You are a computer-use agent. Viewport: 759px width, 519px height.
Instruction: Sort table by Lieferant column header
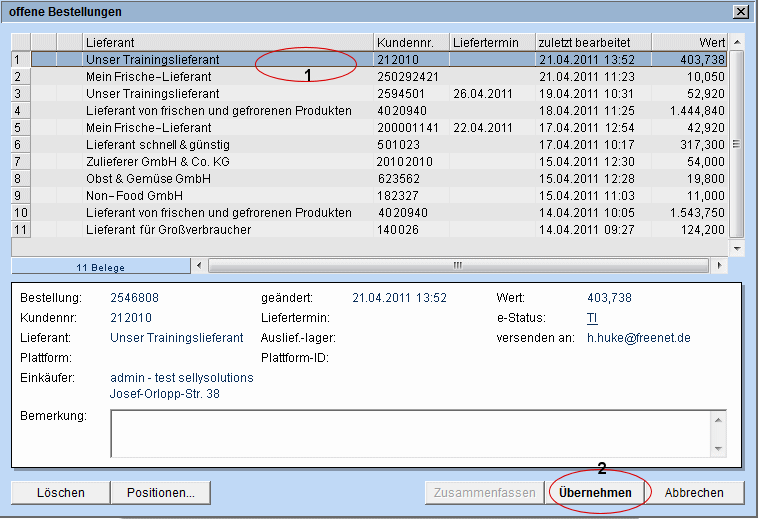pyautogui.click(x=227, y=42)
